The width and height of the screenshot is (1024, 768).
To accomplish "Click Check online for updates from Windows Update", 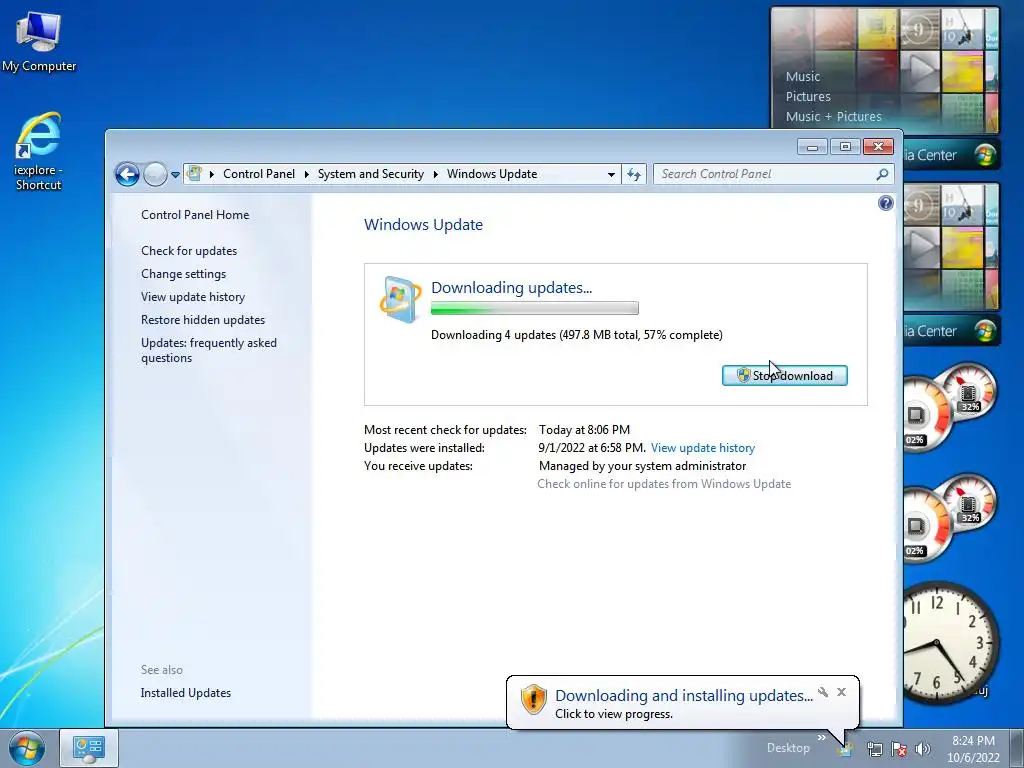I will coord(664,484).
